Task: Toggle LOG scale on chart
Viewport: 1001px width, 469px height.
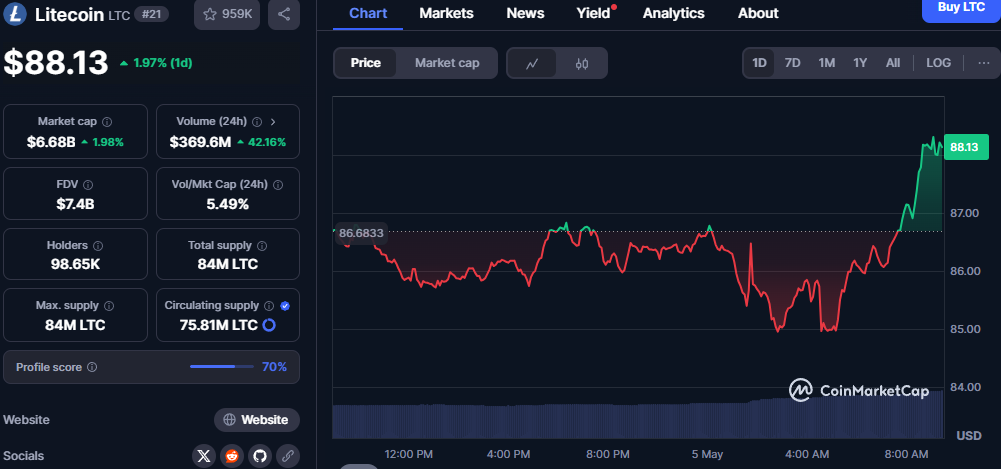Action: 938,63
